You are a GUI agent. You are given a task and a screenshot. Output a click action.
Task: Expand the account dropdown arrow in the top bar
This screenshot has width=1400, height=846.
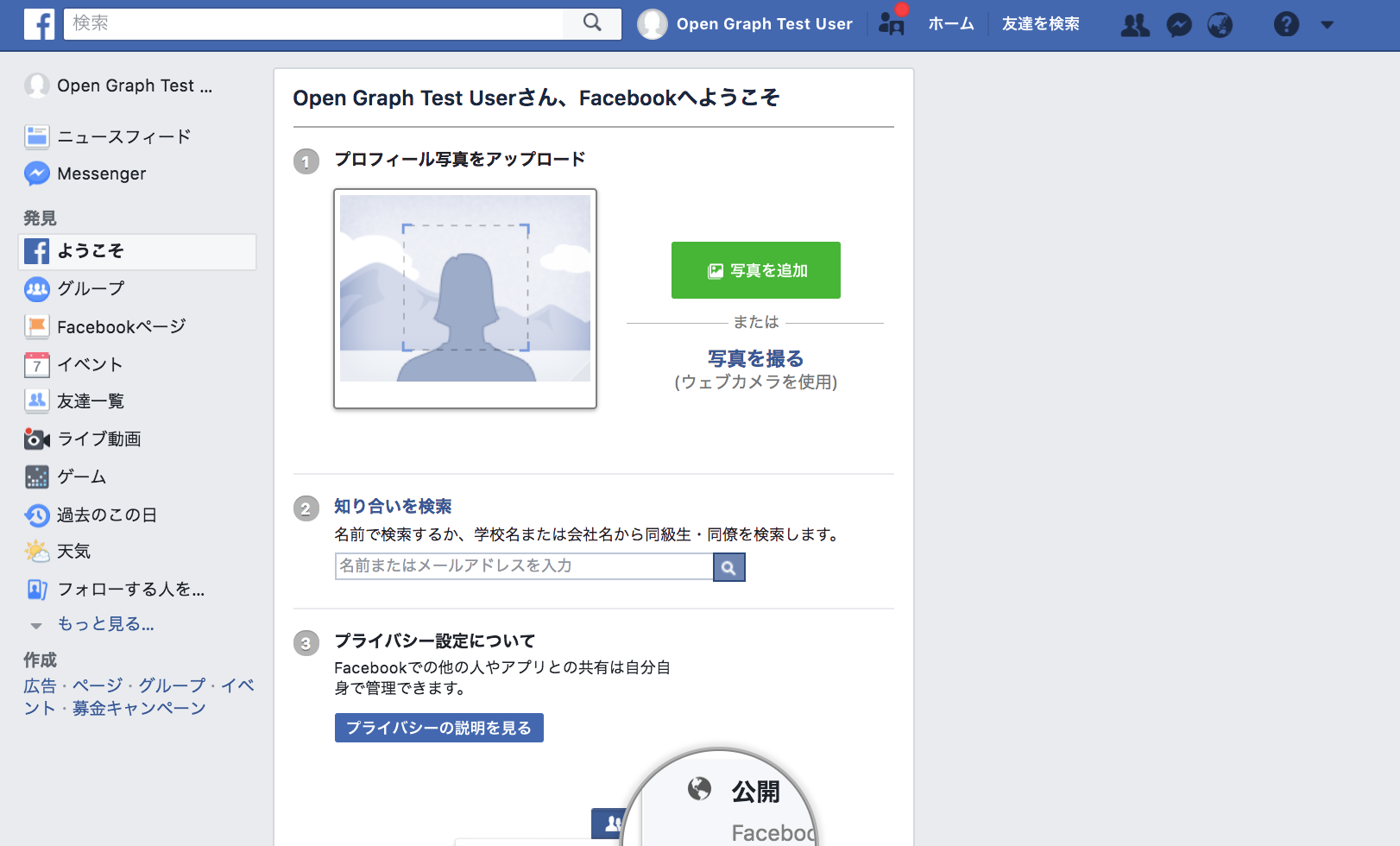click(x=1327, y=25)
